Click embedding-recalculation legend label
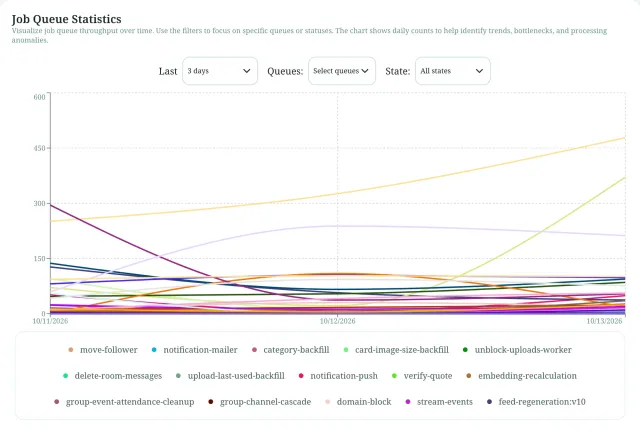 pos(527,376)
